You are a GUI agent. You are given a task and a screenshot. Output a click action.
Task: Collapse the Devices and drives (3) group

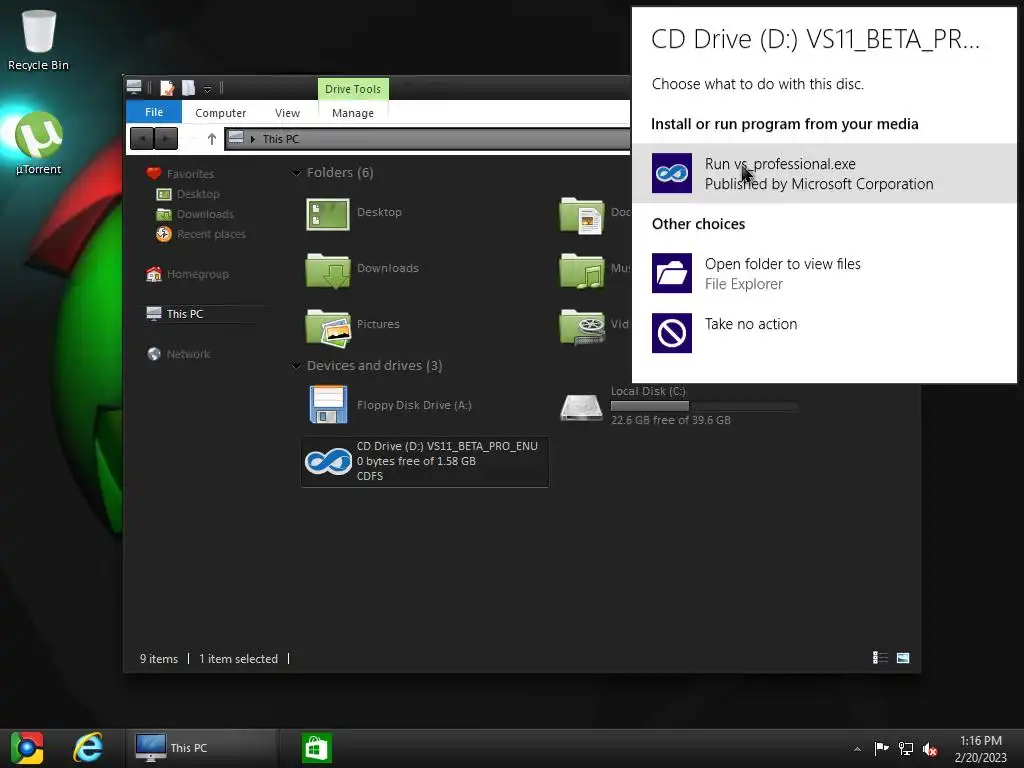[296, 366]
